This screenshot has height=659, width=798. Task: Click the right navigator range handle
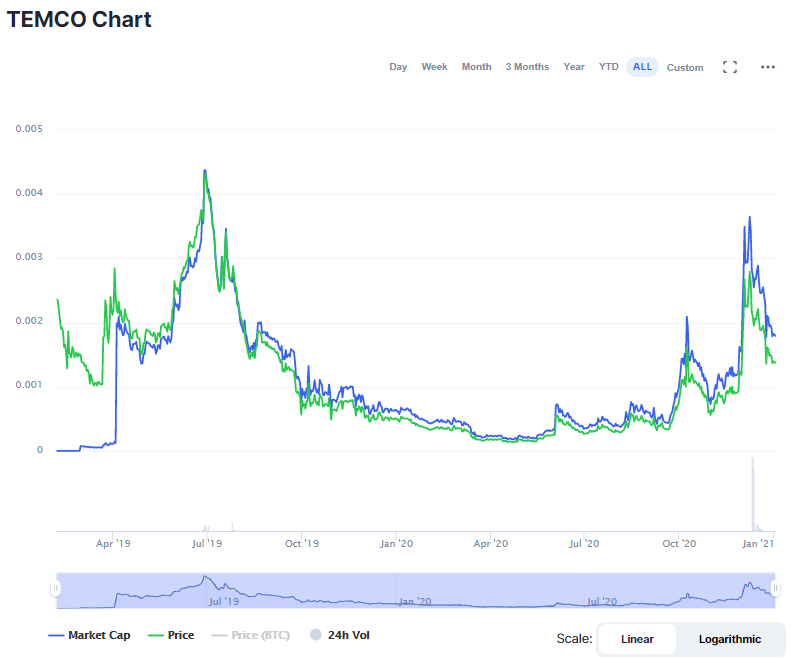[775, 589]
